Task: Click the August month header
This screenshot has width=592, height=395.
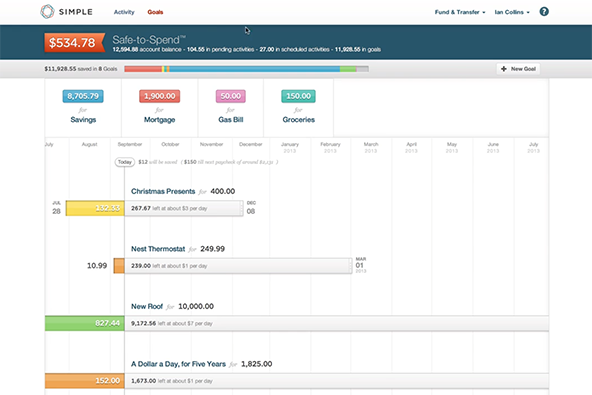Action: pyautogui.click(x=89, y=144)
